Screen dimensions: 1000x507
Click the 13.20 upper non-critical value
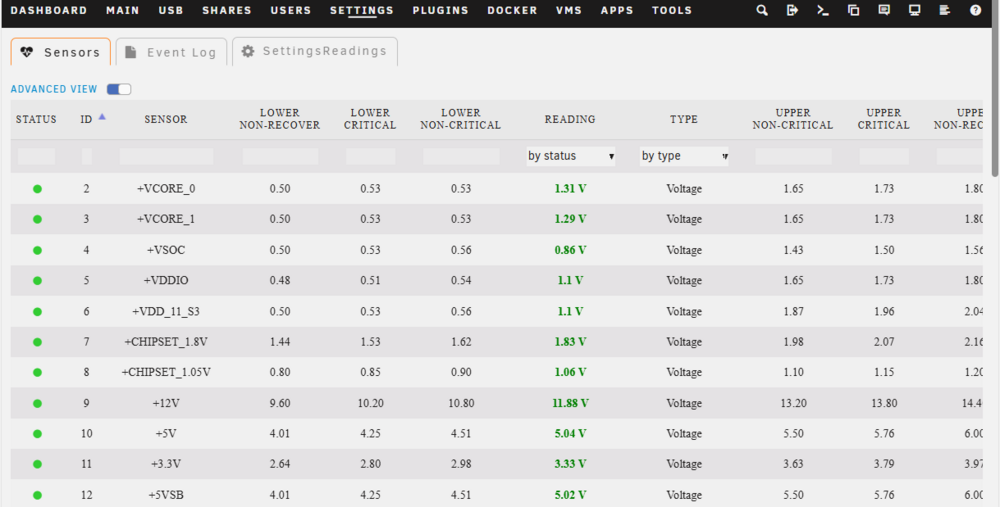coord(793,403)
